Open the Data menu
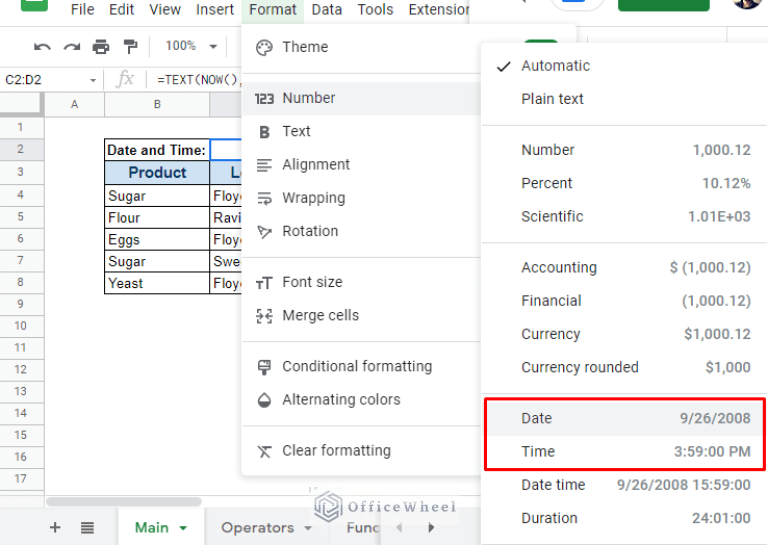 [x=327, y=9]
